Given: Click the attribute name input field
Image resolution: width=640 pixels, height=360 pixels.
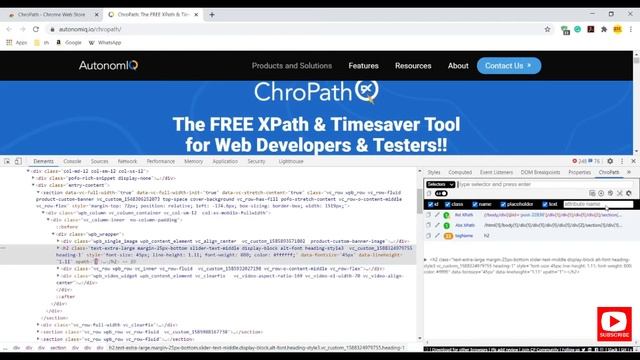Looking at the screenshot, I should pyautogui.click(x=598, y=204).
